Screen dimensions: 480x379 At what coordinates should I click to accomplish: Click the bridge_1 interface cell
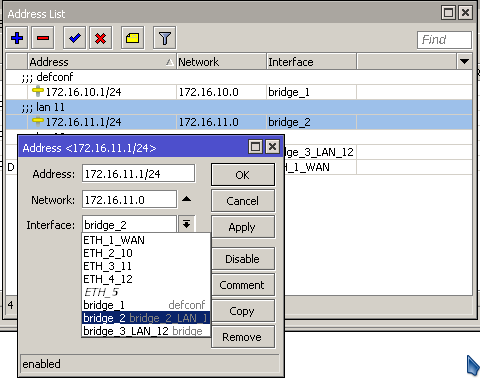pyautogui.click(x=311, y=92)
